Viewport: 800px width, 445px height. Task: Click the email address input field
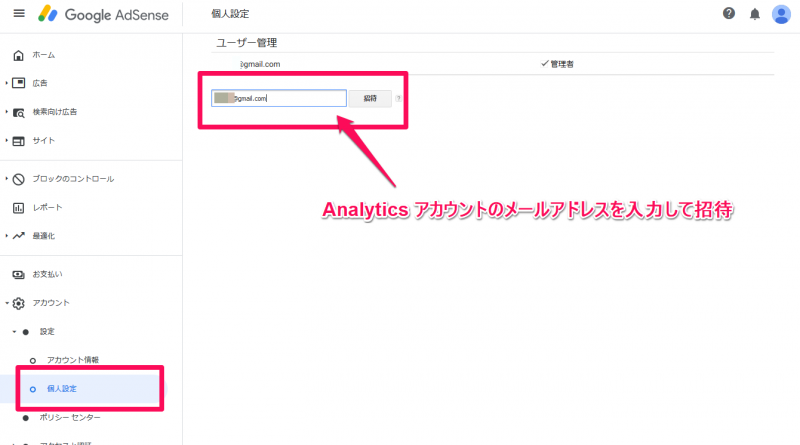point(279,98)
